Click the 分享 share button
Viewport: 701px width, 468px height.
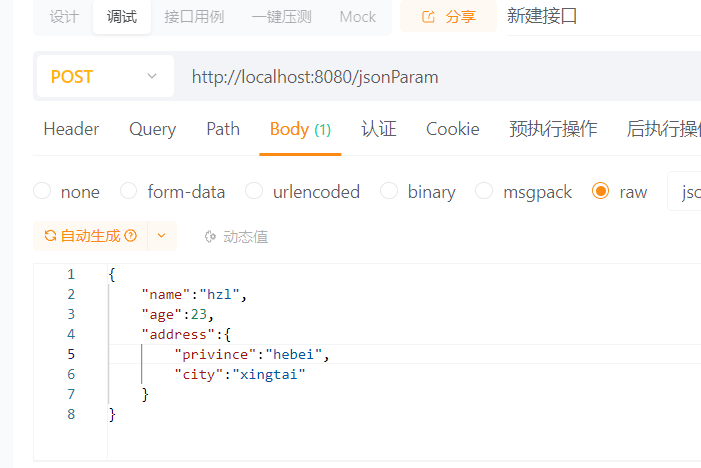pos(448,17)
